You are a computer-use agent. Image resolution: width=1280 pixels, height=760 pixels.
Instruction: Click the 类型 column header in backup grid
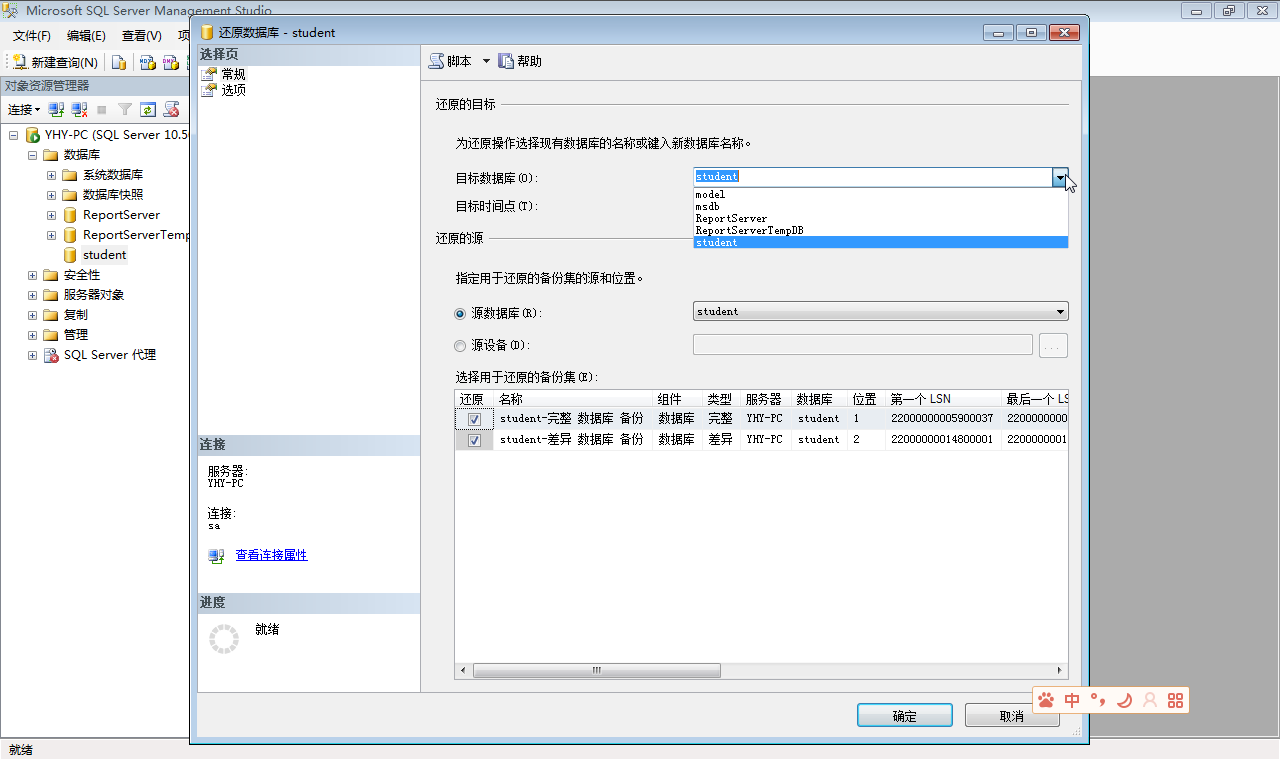coord(720,399)
